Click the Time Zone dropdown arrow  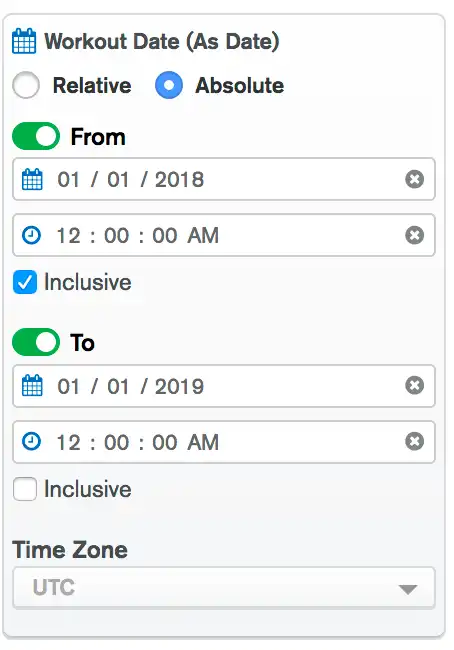coord(408,589)
